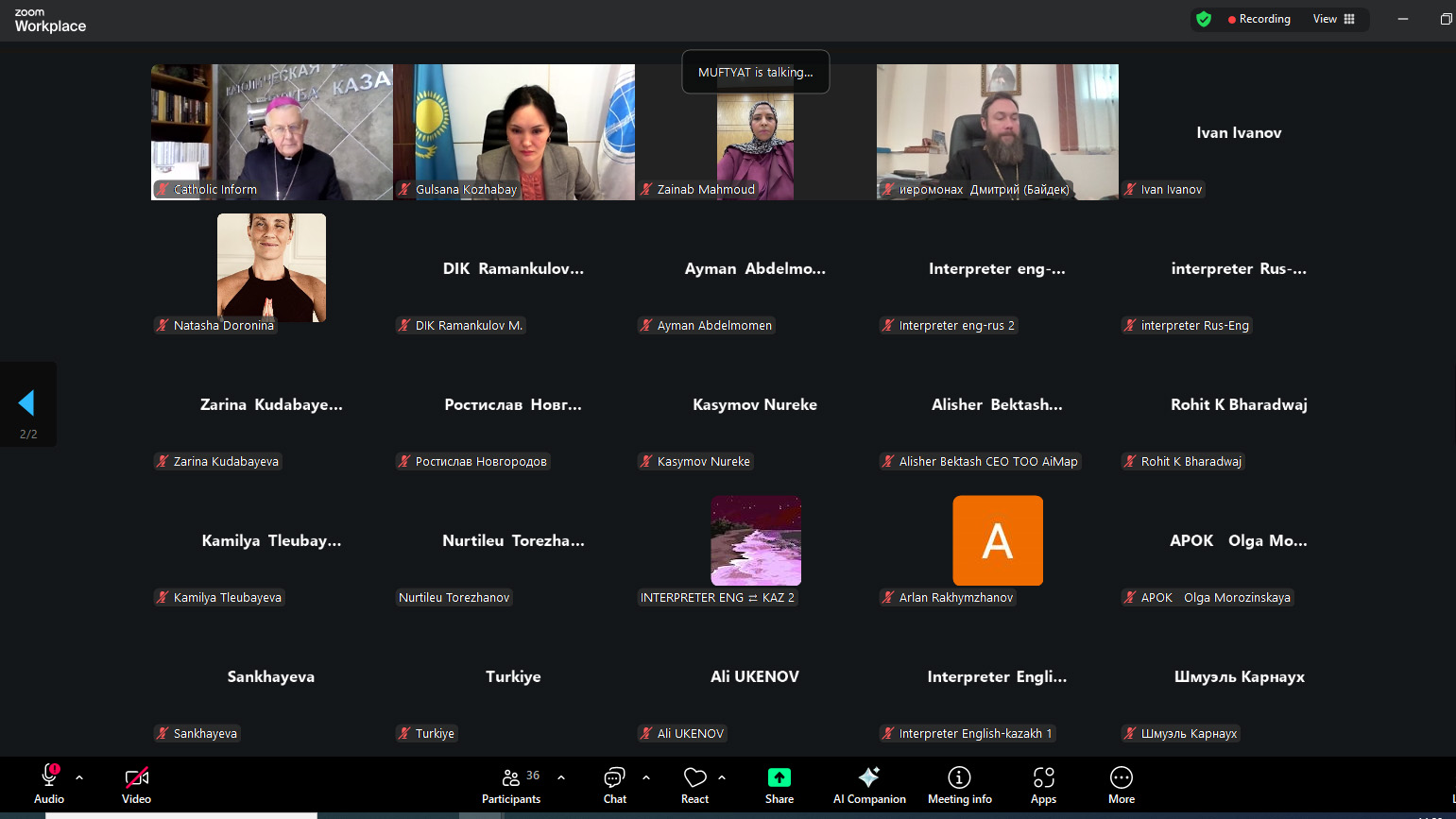Open the Participants panel

coord(511,785)
